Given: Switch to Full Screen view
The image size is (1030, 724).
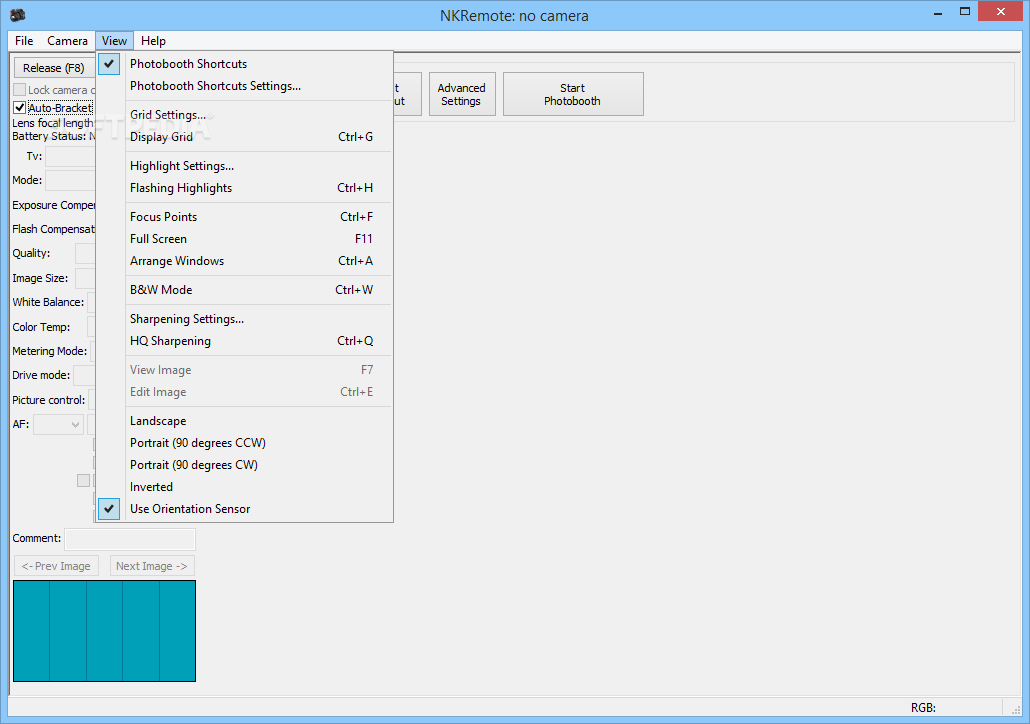Looking at the screenshot, I should click(244, 239).
